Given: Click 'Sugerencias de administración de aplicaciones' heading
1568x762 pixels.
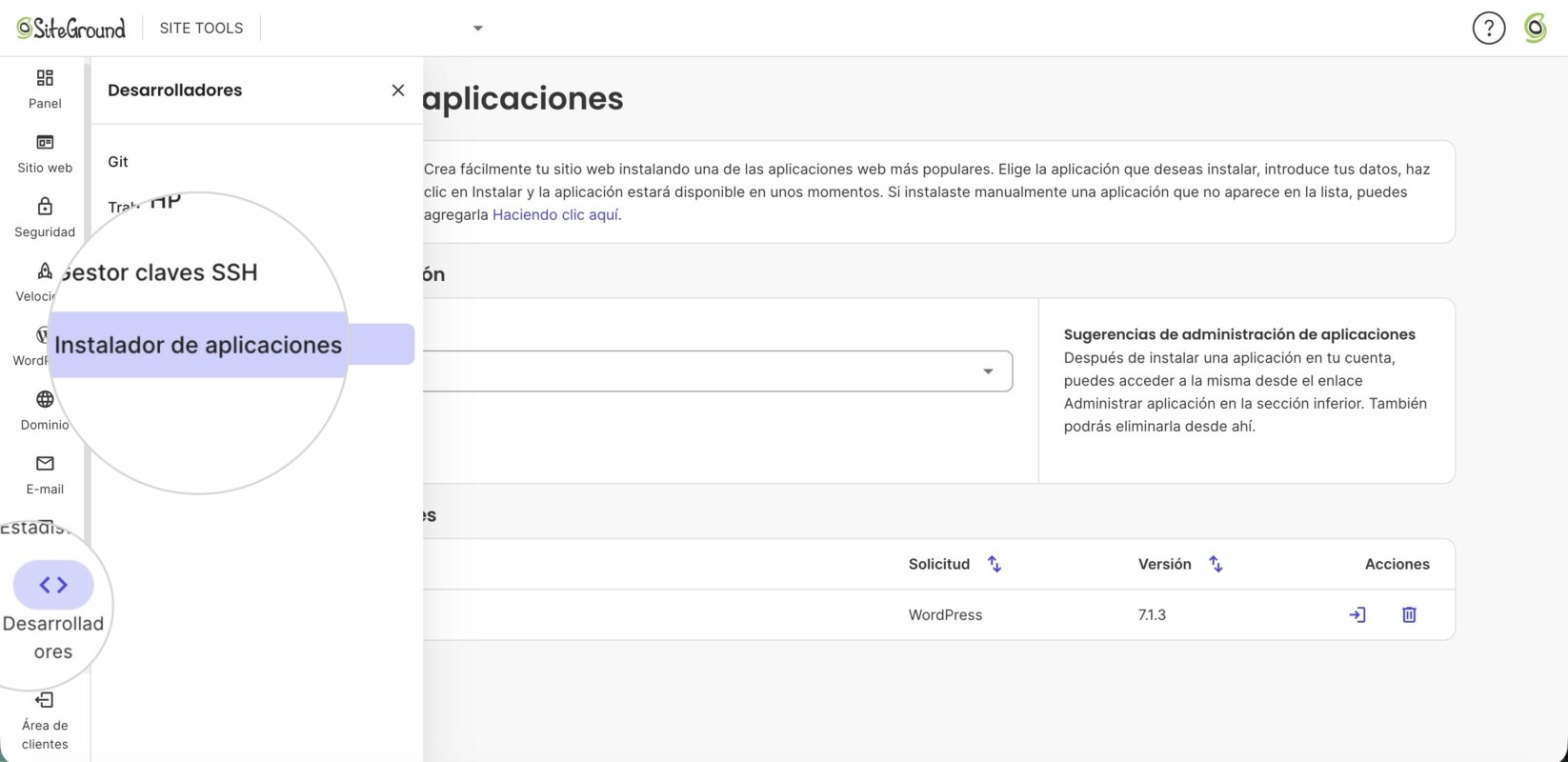Looking at the screenshot, I should pos(1239,334).
